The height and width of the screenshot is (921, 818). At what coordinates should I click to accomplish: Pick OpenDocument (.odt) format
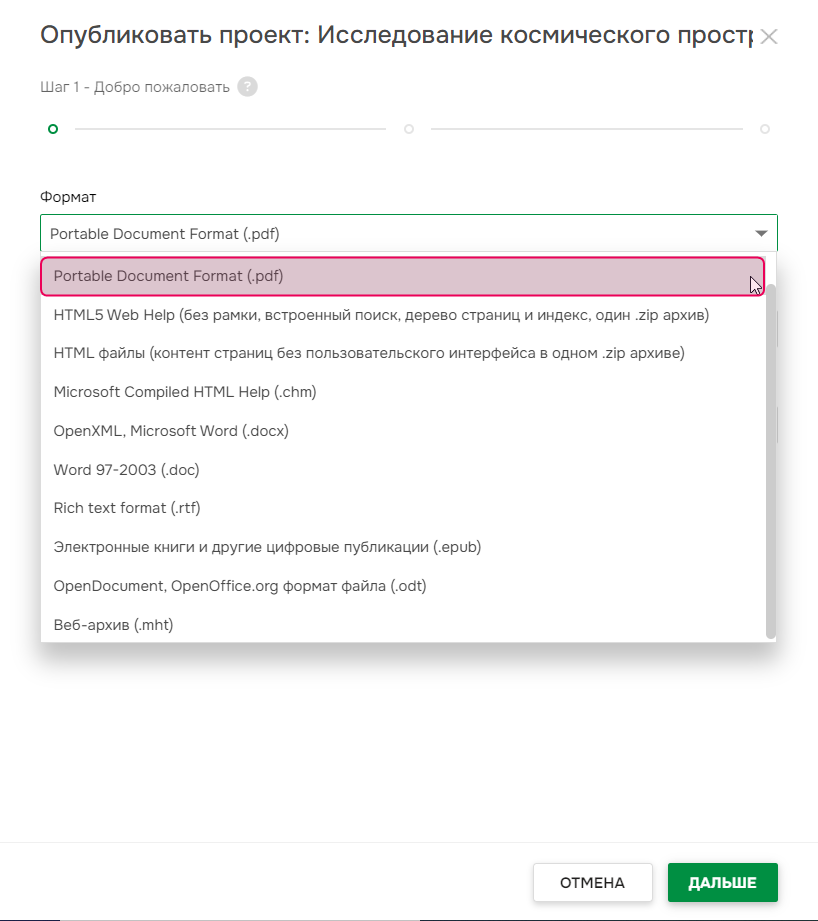tap(240, 586)
